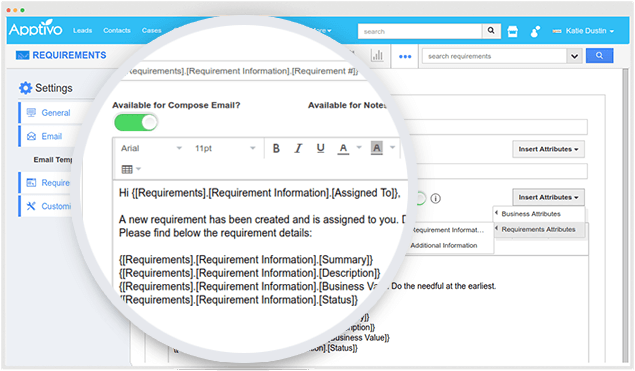Toggle underline formatting
Viewport: 635px width, 371px height.
320,149
